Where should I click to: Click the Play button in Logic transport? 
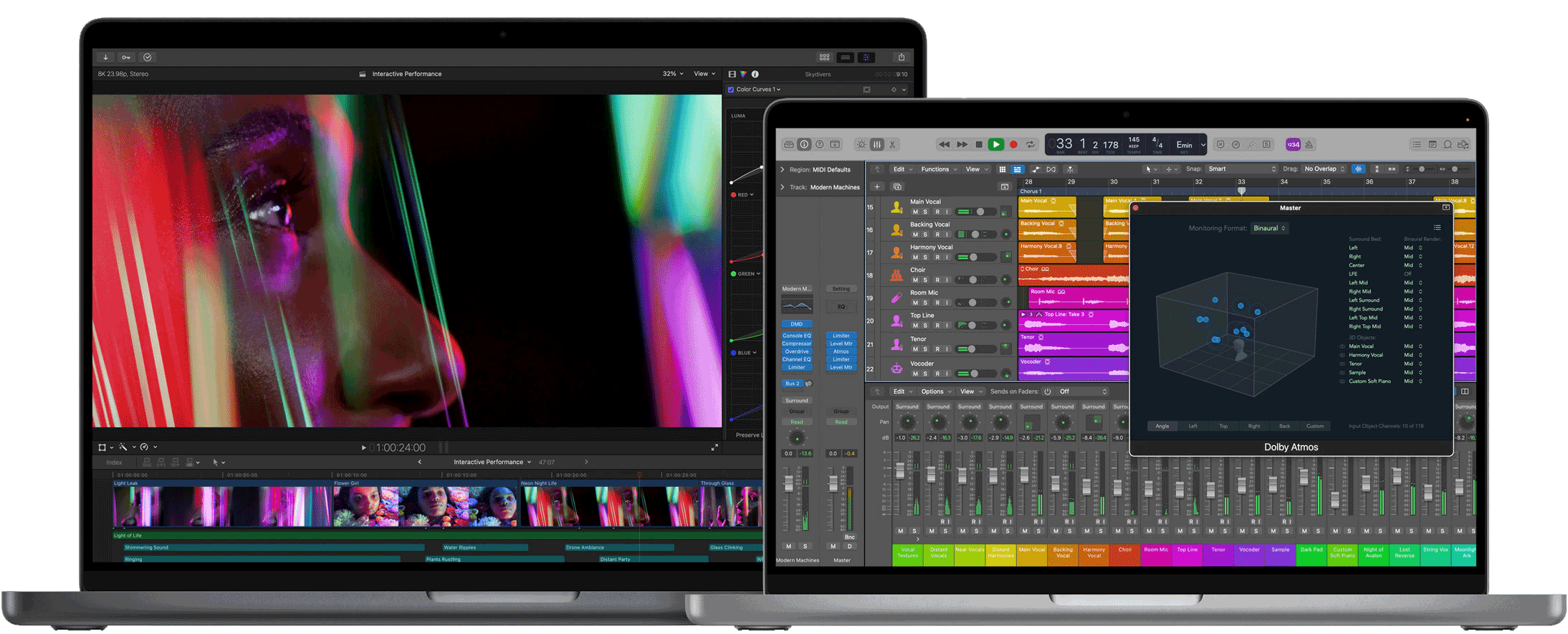[x=996, y=144]
